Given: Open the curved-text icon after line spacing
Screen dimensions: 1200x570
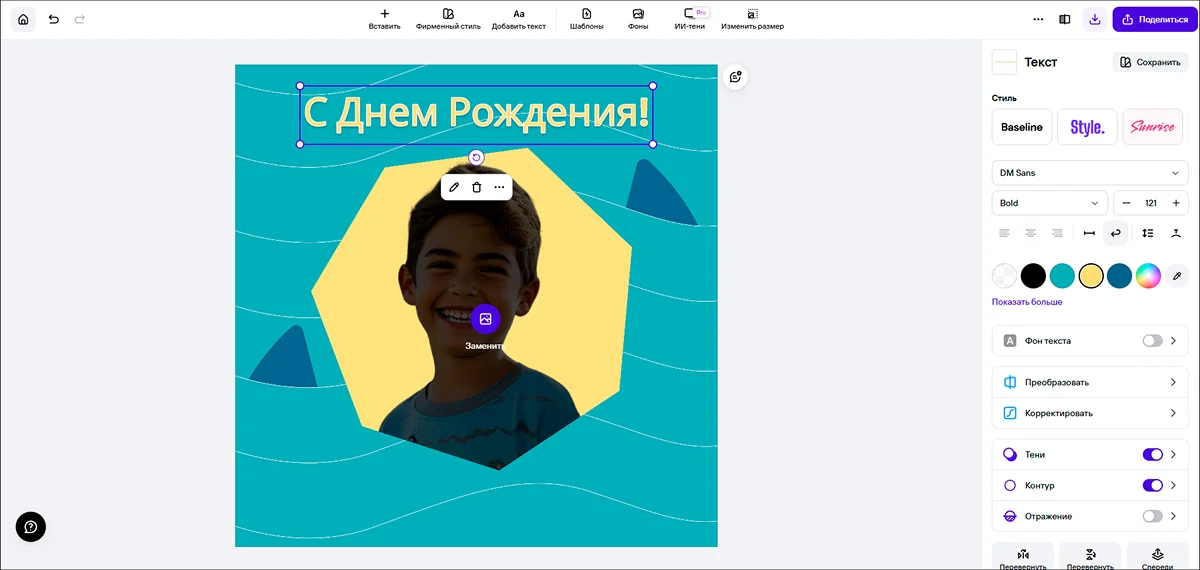Looking at the screenshot, I should click(x=1177, y=233).
